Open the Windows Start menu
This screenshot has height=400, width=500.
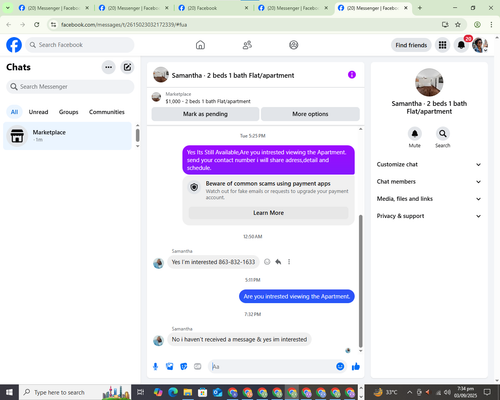[9, 392]
